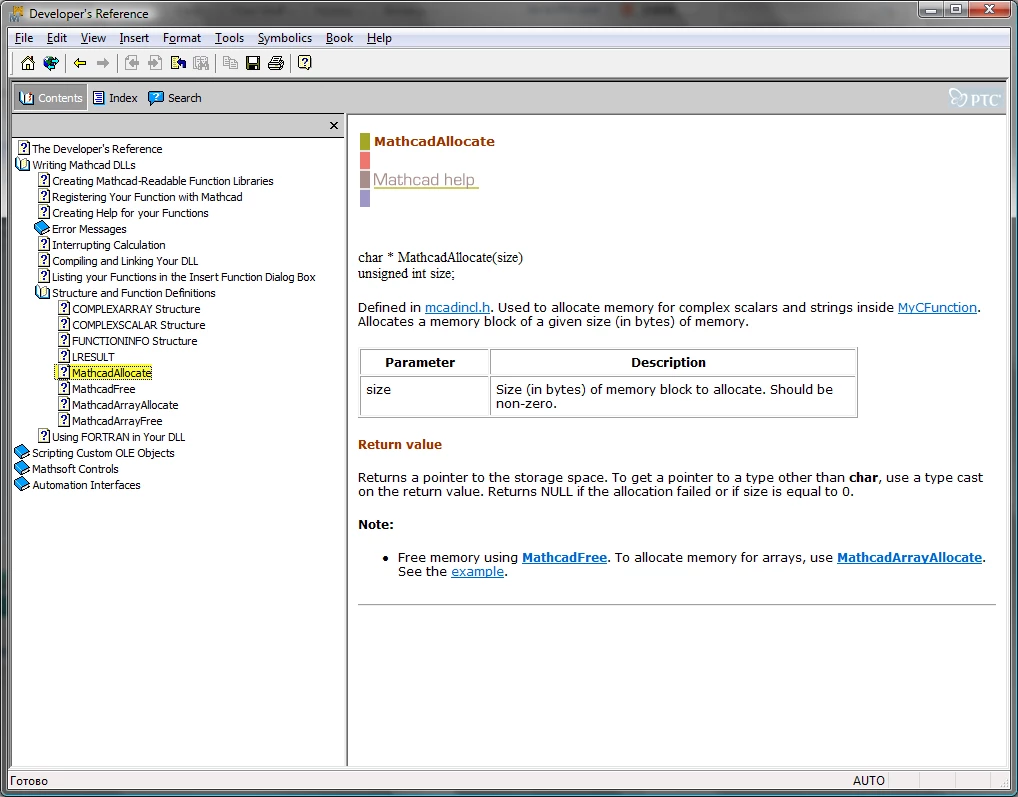Follow the MyCFunction link

(x=937, y=308)
